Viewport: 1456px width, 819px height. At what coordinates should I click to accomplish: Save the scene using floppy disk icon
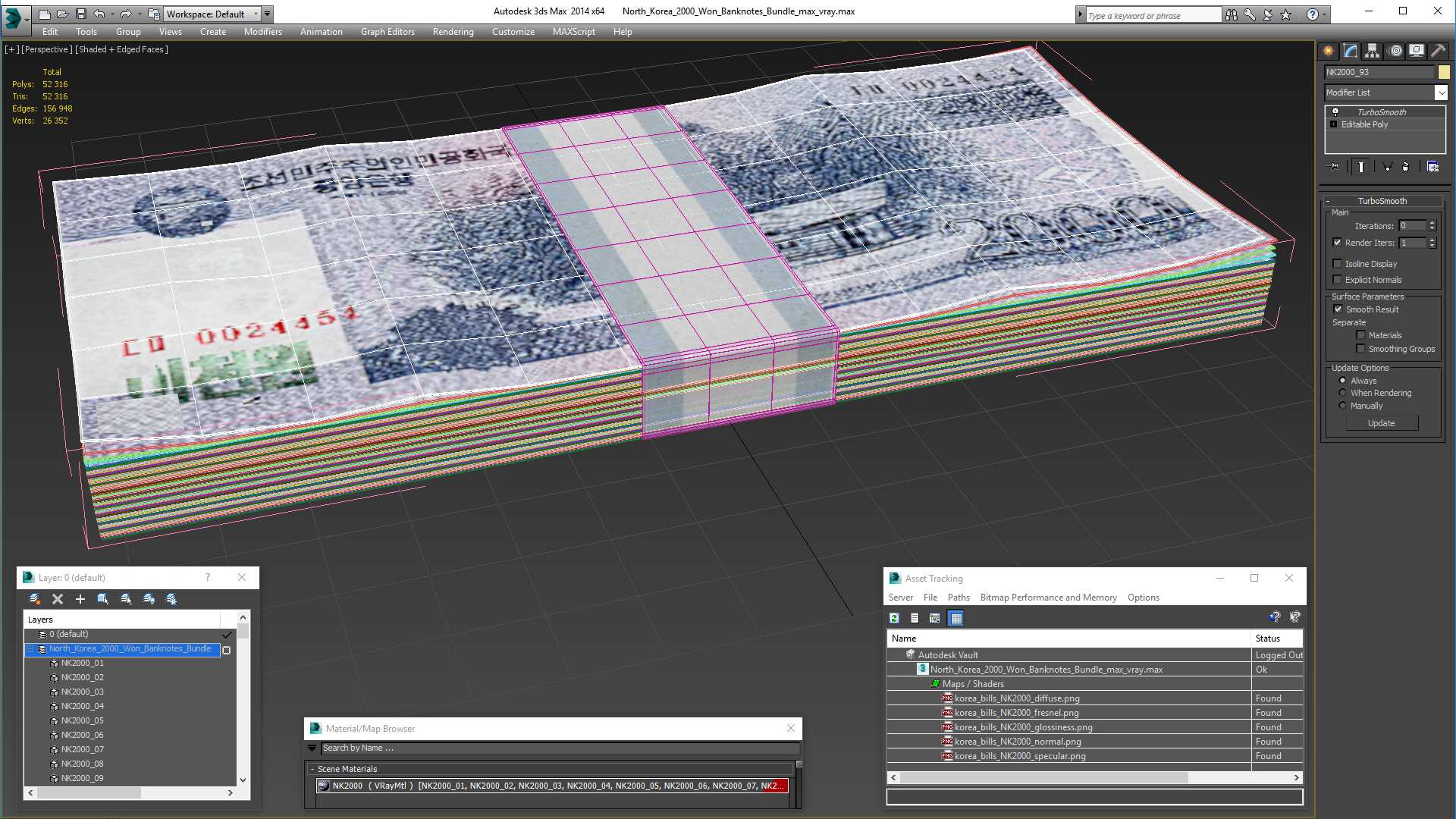tap(80, 14)
